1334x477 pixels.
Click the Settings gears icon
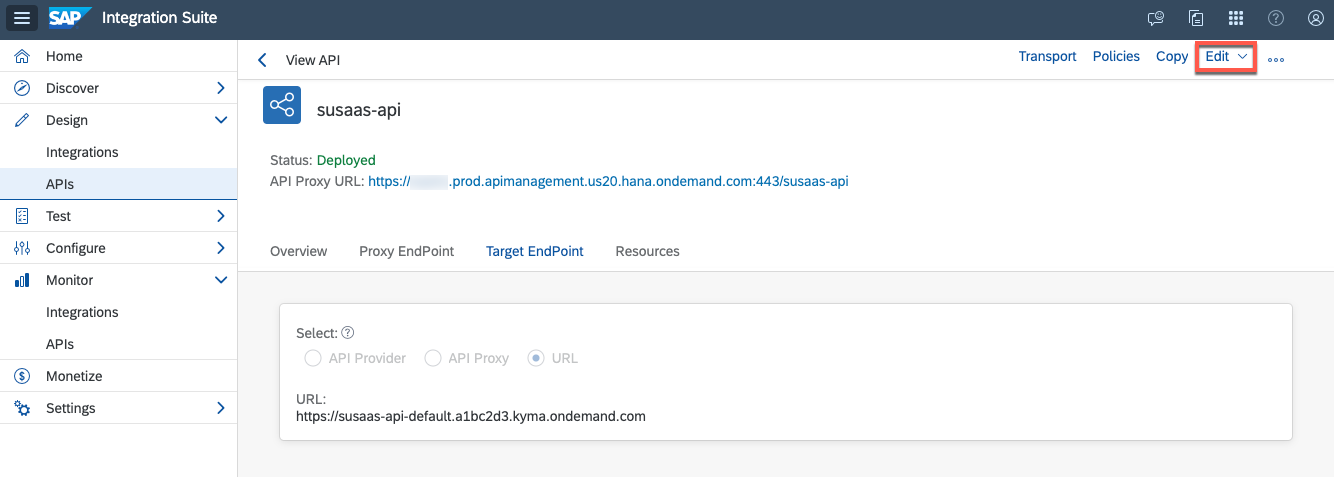[x=22, y=408]
